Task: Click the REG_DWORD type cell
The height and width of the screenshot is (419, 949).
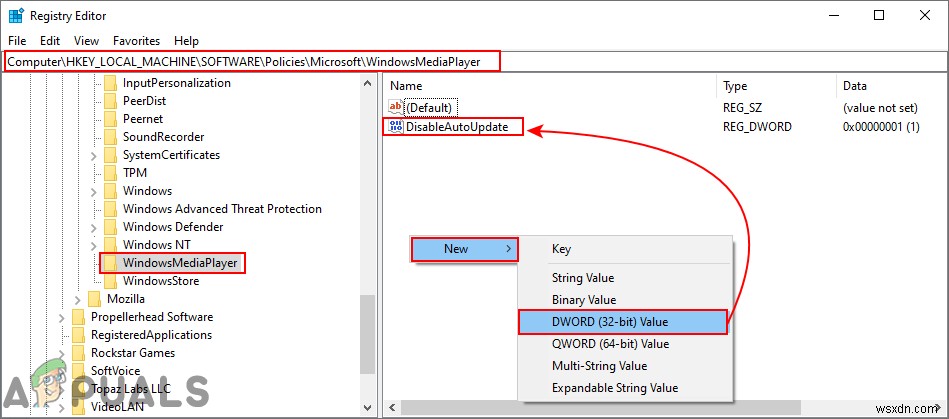Action: (x=757, y=127)
